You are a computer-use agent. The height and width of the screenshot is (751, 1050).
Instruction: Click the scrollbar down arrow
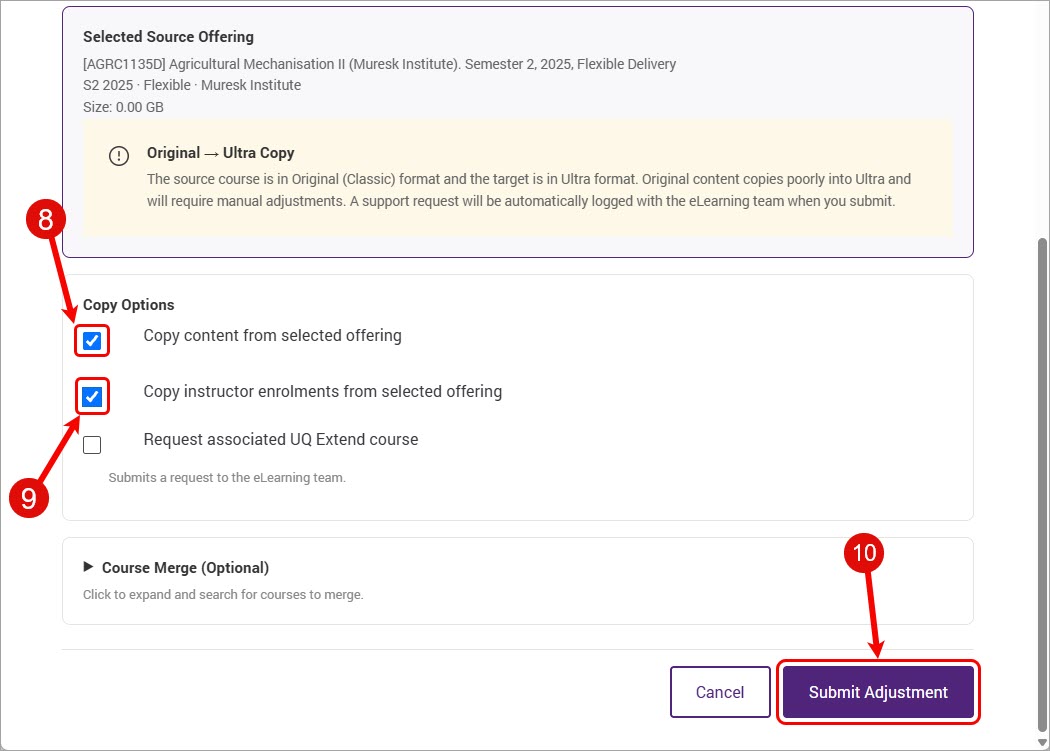[1042, 742]
